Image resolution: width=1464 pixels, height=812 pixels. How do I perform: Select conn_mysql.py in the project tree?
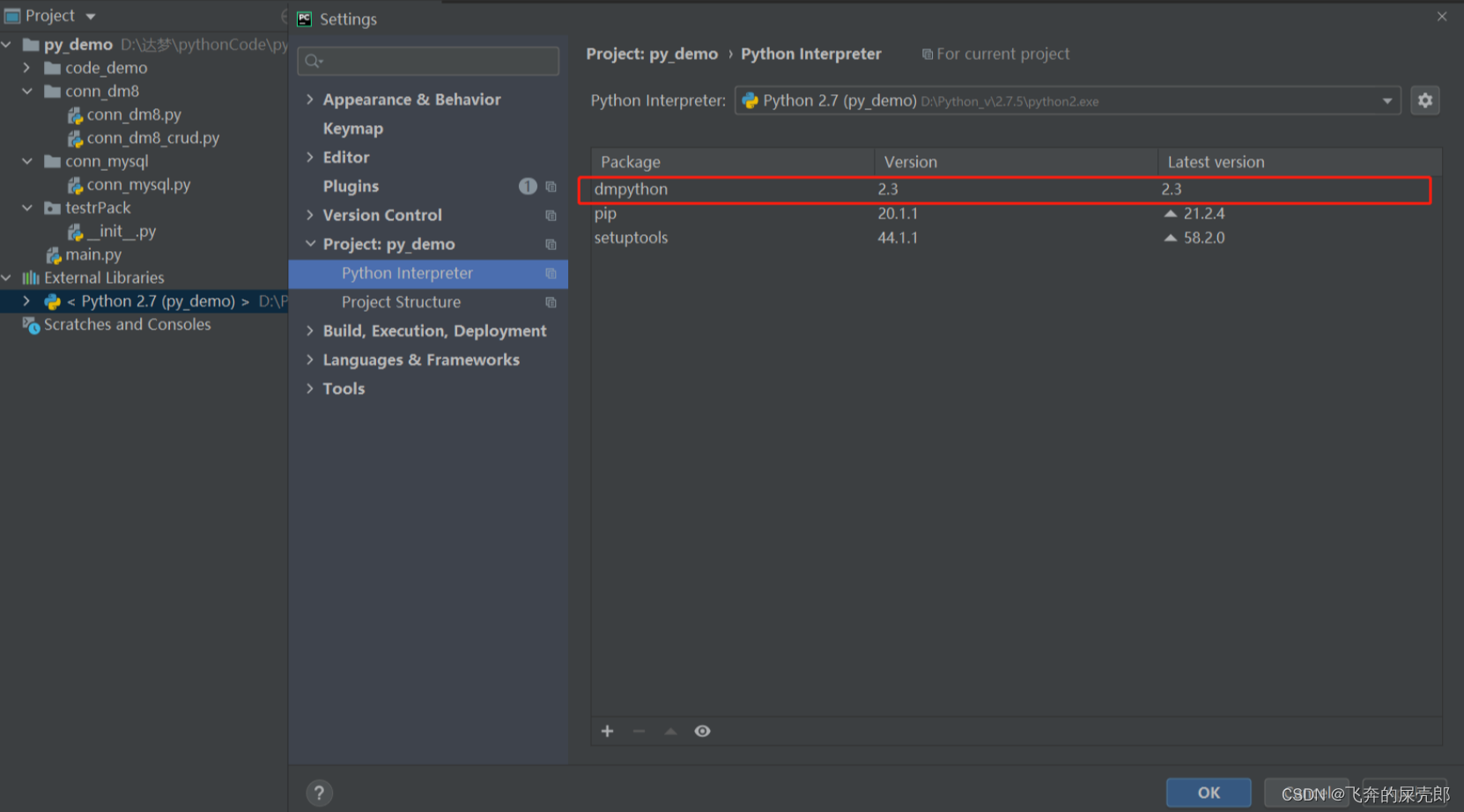138,184
